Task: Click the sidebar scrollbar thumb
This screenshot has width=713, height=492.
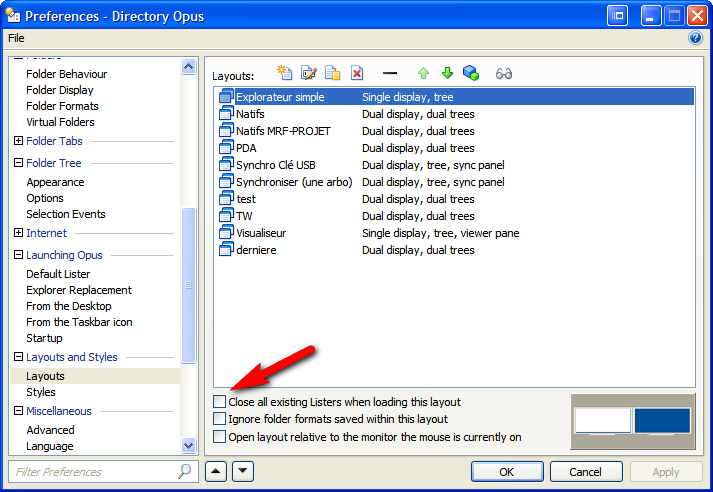Action: coord(188,285)
